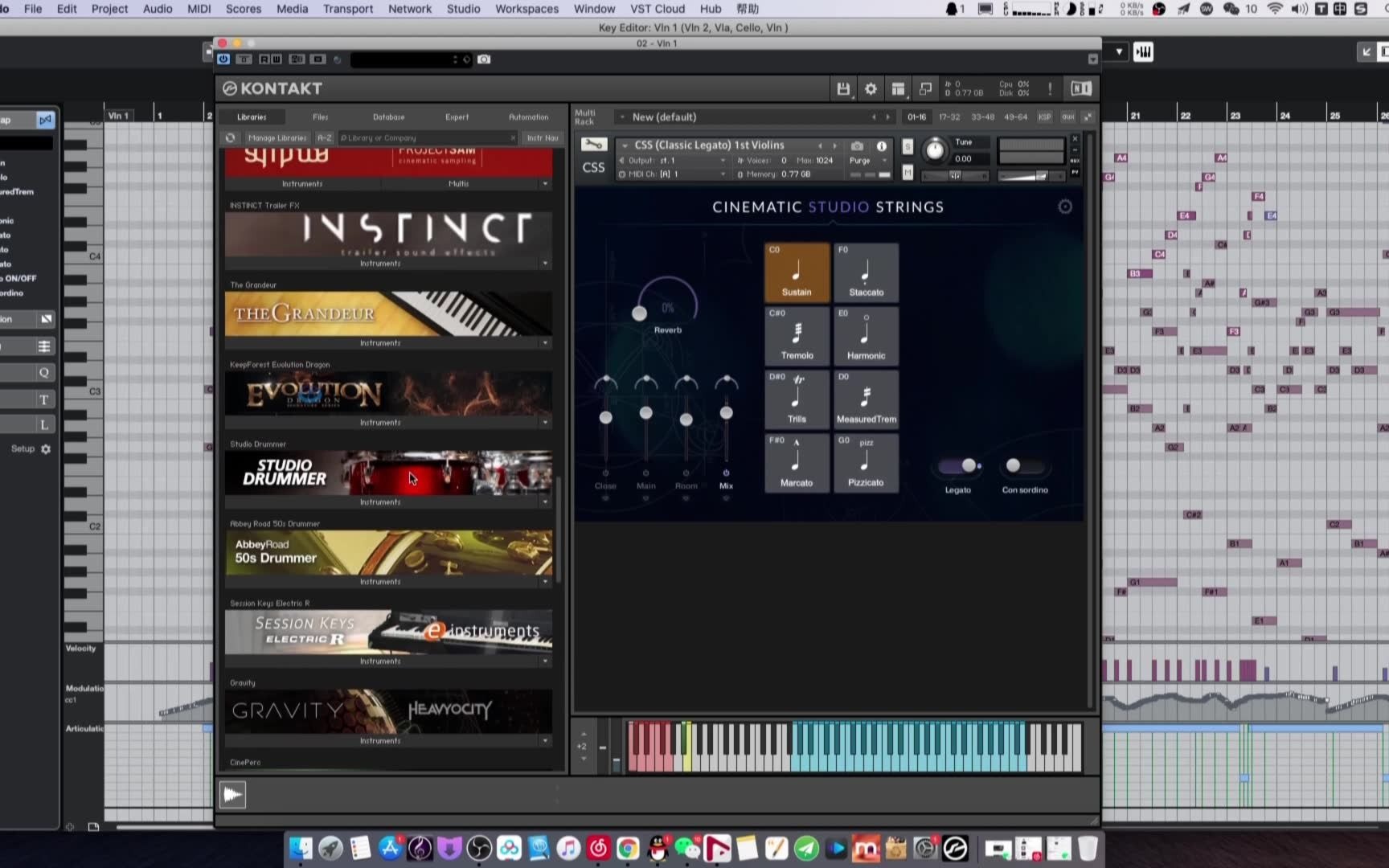
Task: Click the instrument snapshot camera icon
Action: point(857,146)
